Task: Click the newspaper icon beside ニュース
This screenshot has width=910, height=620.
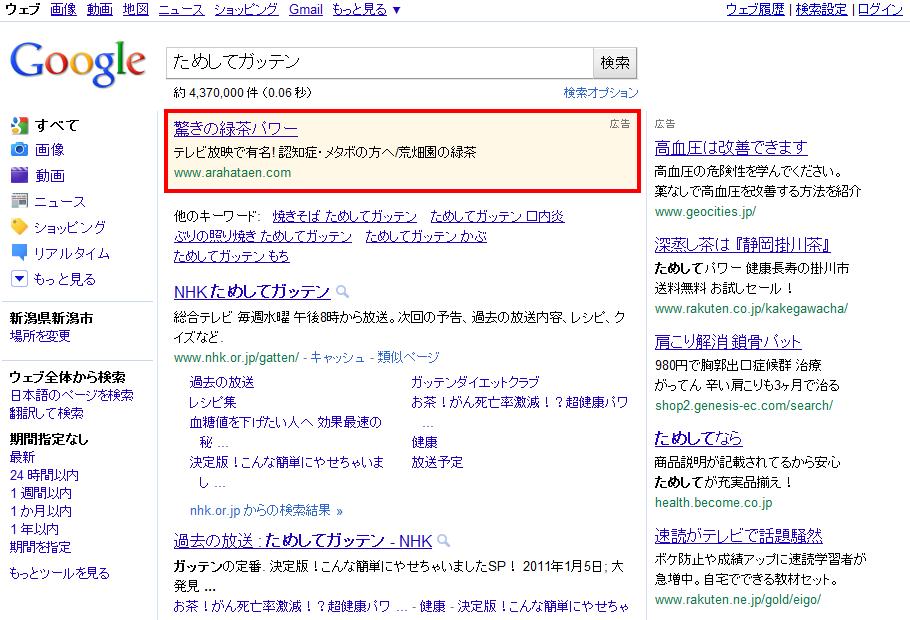Action: click(x=19, y=201)
